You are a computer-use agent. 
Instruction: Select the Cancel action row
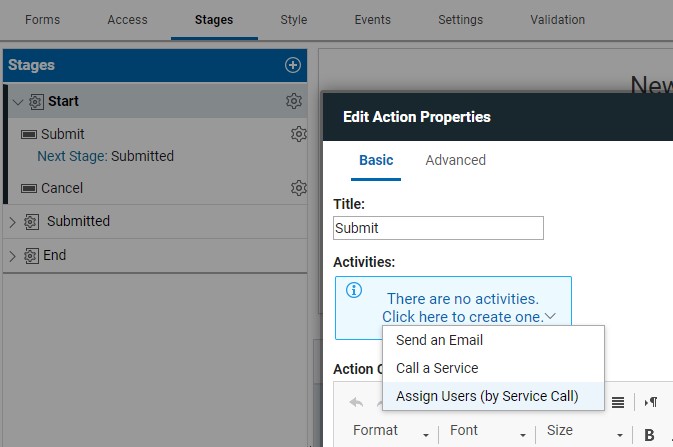pyautogui.click(x=158, y=188)
